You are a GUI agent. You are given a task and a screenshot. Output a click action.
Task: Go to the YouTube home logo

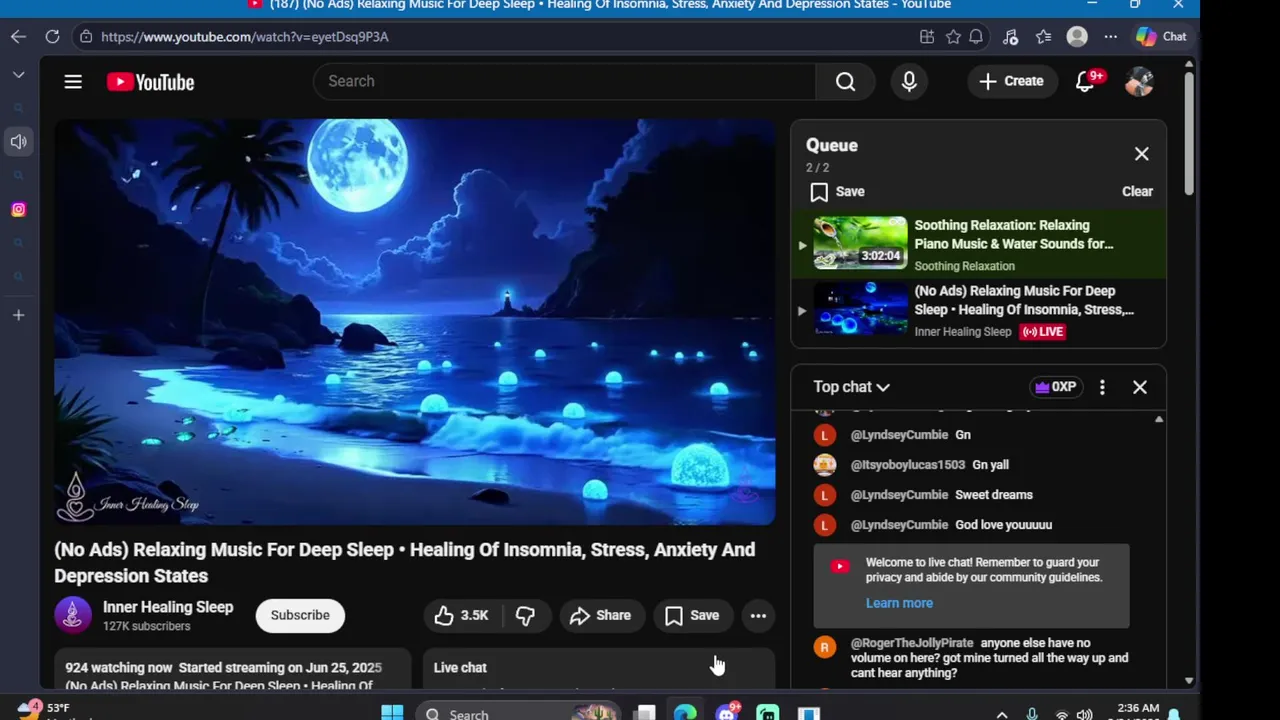(x=151, y=82)
